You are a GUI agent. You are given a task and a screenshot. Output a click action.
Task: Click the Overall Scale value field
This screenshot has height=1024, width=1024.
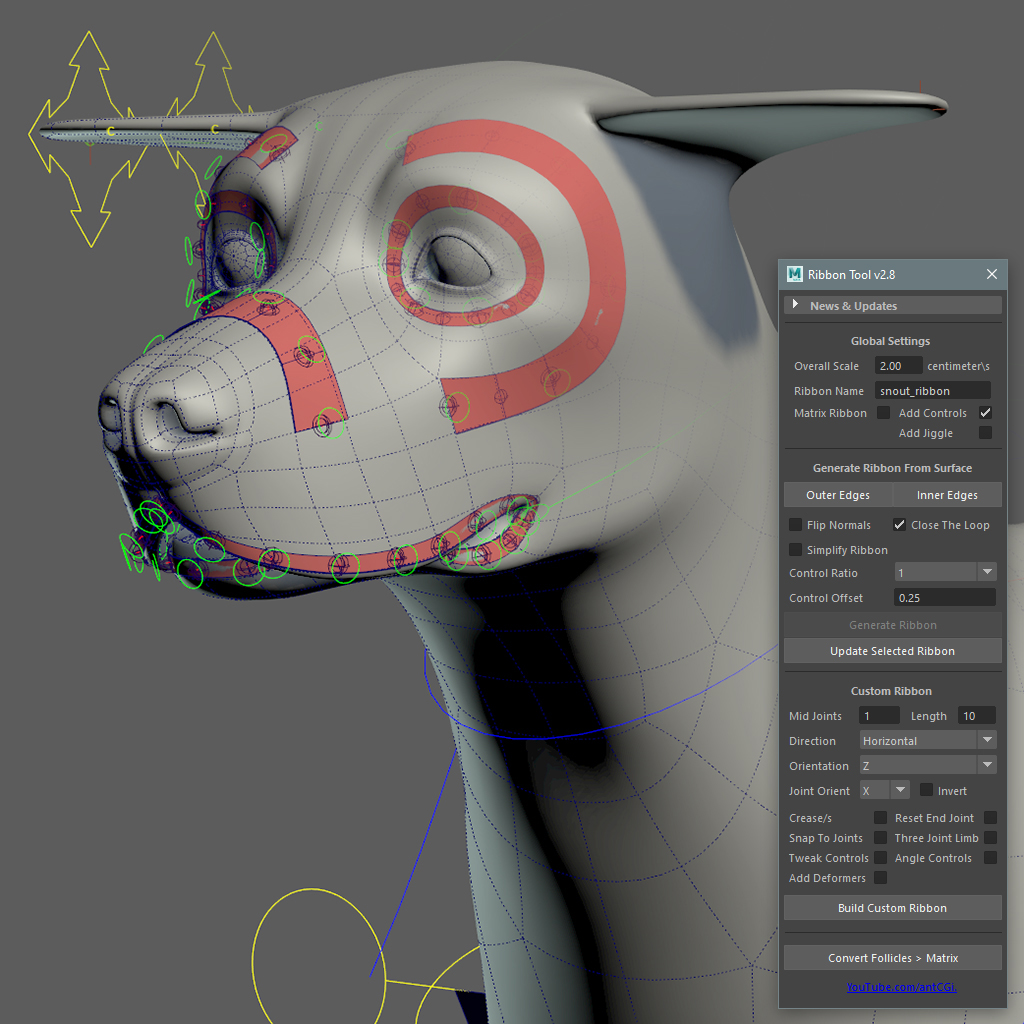click(x=898, y=366)
